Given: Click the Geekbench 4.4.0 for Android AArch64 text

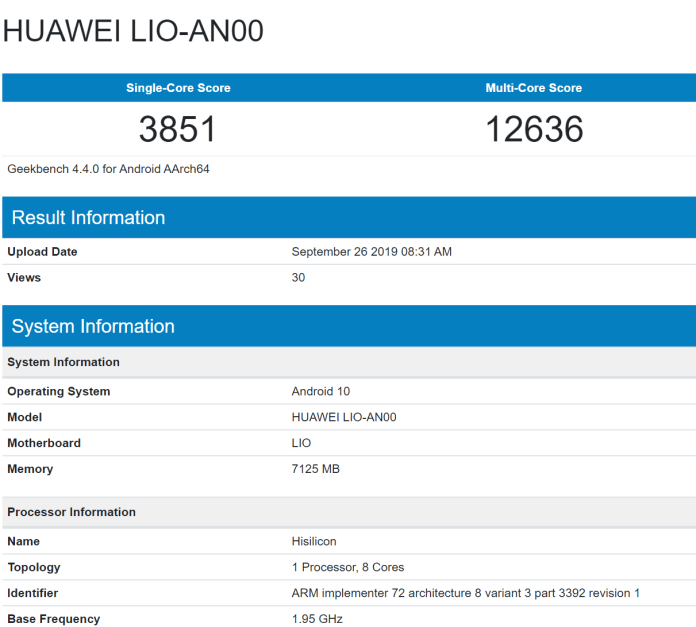Looking at the screenshot, I should pyautogui.click(x=108, y=169).
